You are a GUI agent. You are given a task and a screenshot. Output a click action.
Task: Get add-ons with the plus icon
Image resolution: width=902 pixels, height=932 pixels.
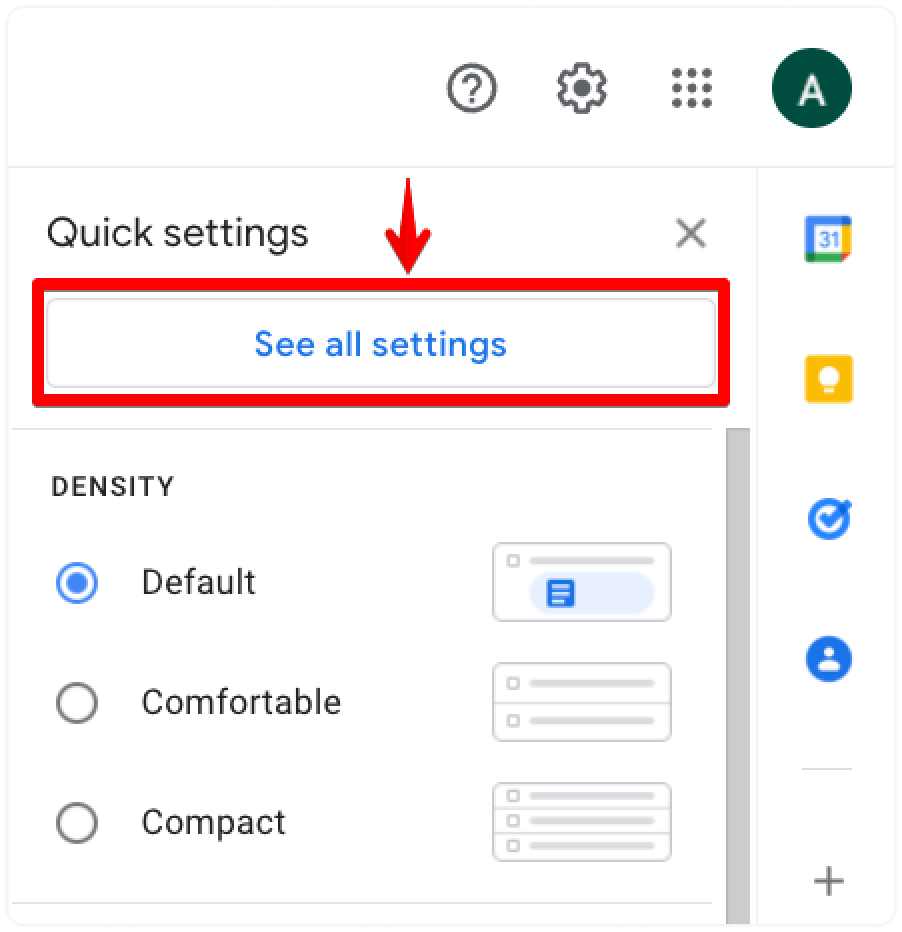[828, 881]
